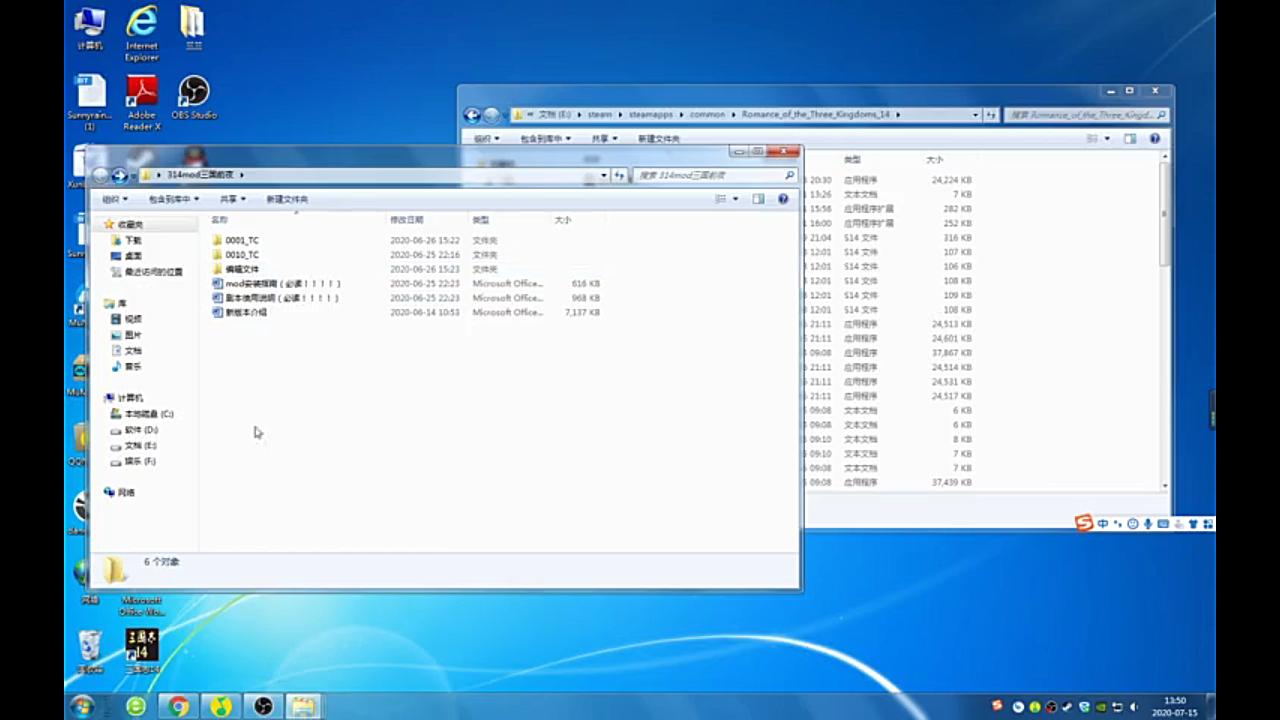The width and height of the screenshot is (1280, 720).
Task: Expand the view options arrow in front window
Action: click(736, 199)
